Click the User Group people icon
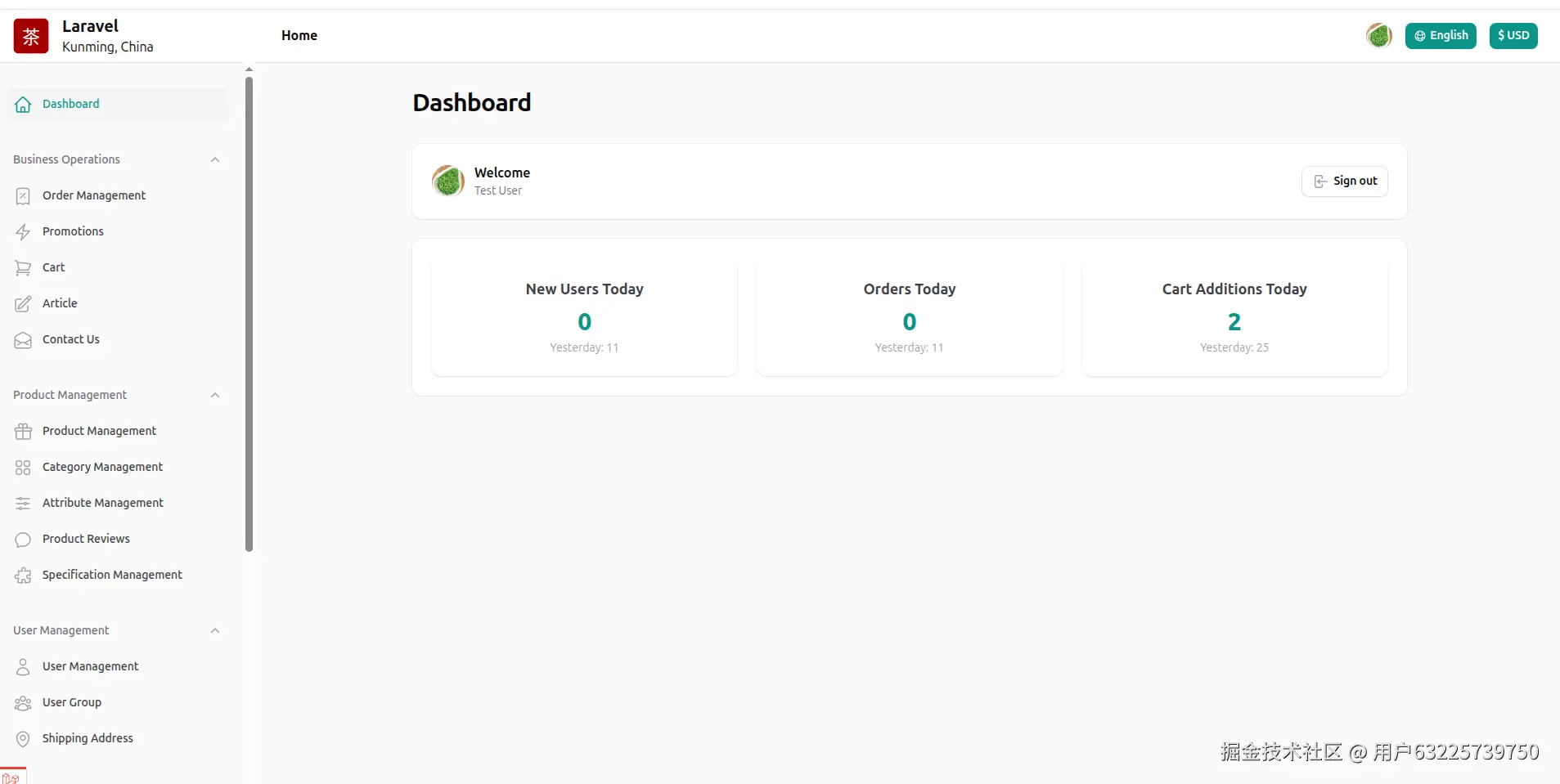The width and height of the screenshot is (1560, 784). [x=23, y=703]
